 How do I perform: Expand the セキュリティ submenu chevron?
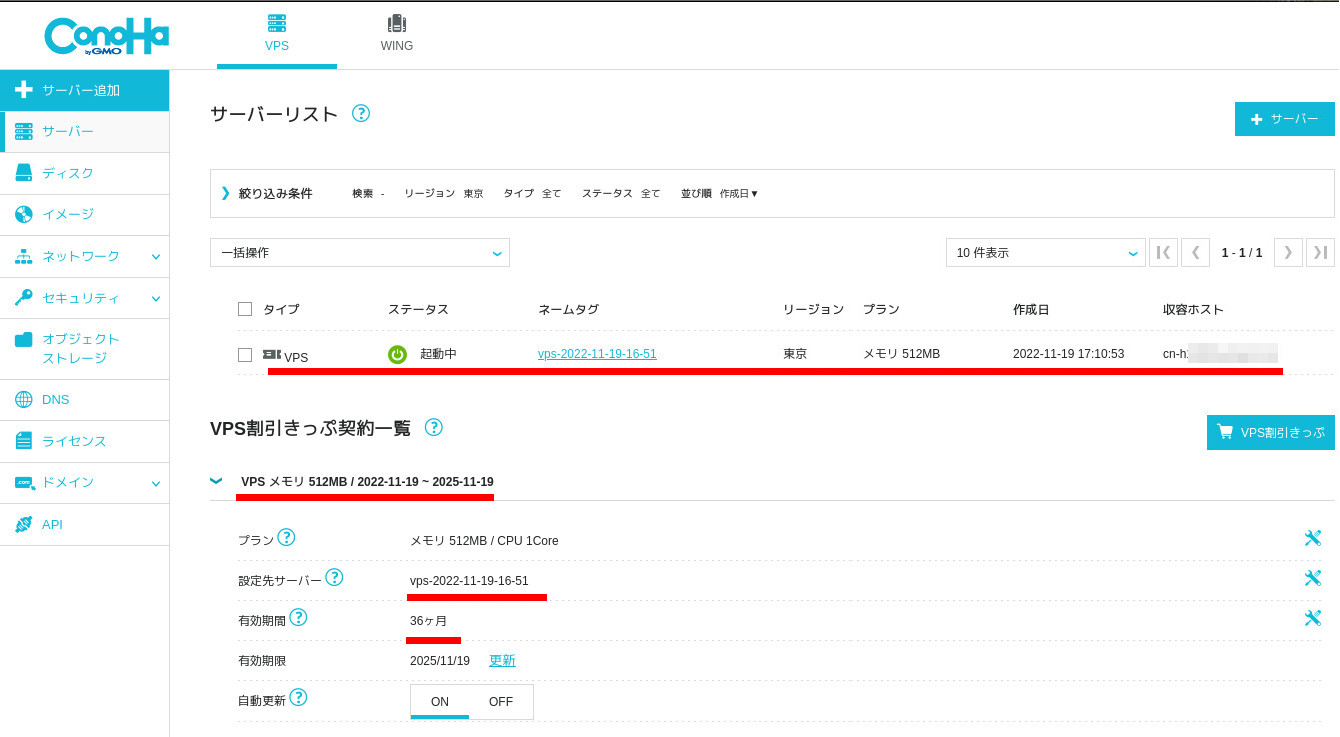[156, 298]
